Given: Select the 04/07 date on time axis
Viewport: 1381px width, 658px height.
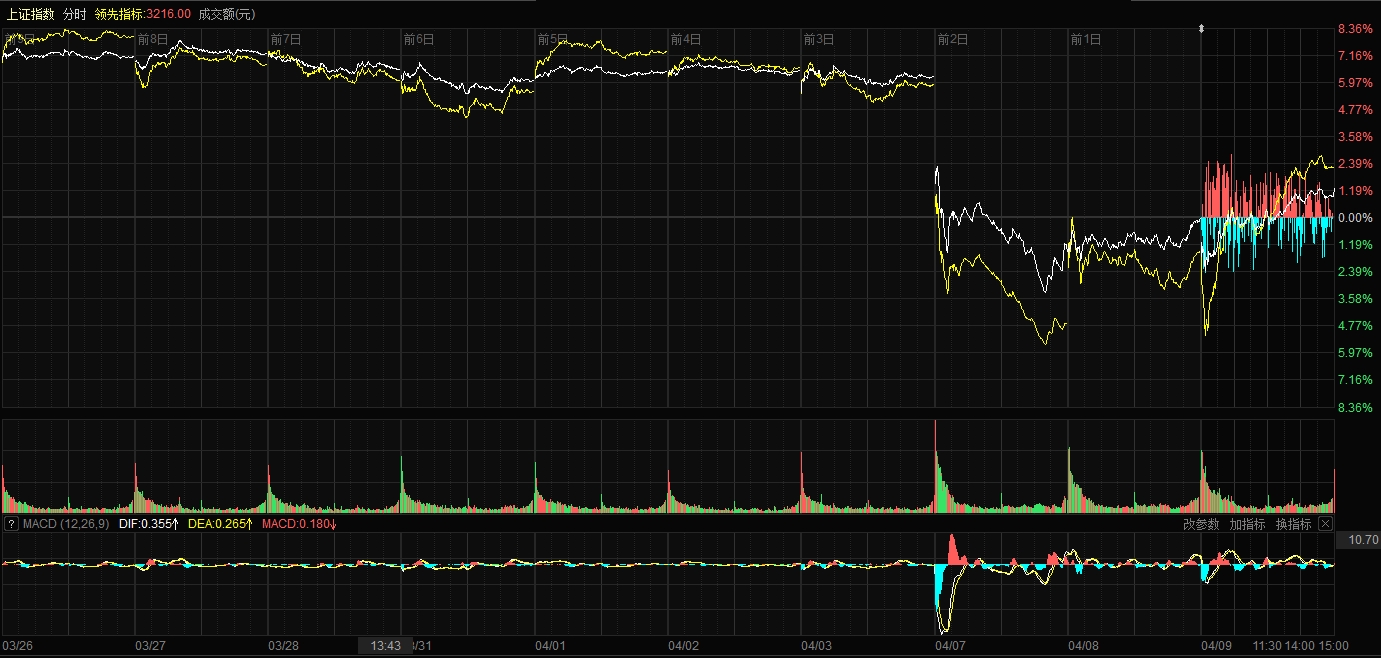Looking at the screenshot, I should click(x=949, y=646).
